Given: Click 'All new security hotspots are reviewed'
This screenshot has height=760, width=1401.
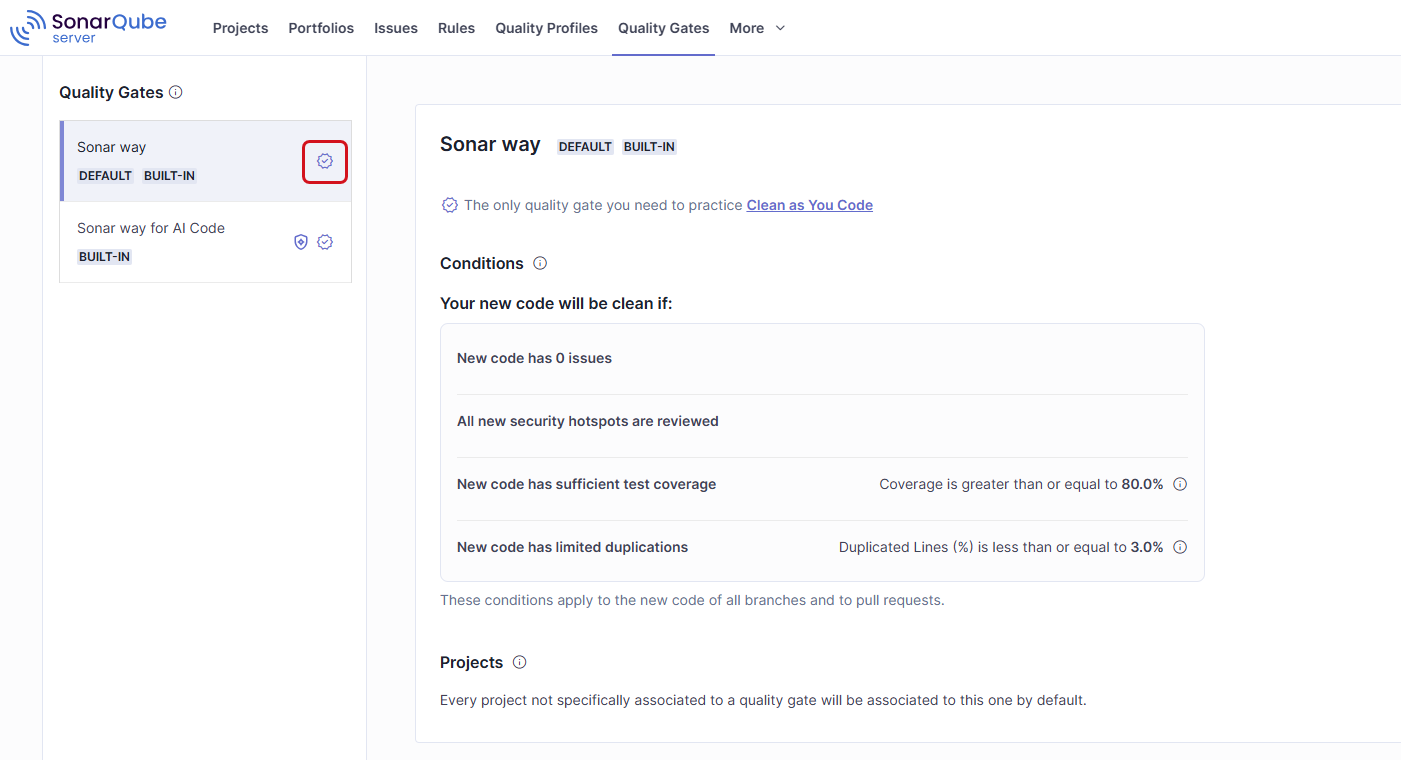Looking at the screenshot, I should [x=588, y=421].
